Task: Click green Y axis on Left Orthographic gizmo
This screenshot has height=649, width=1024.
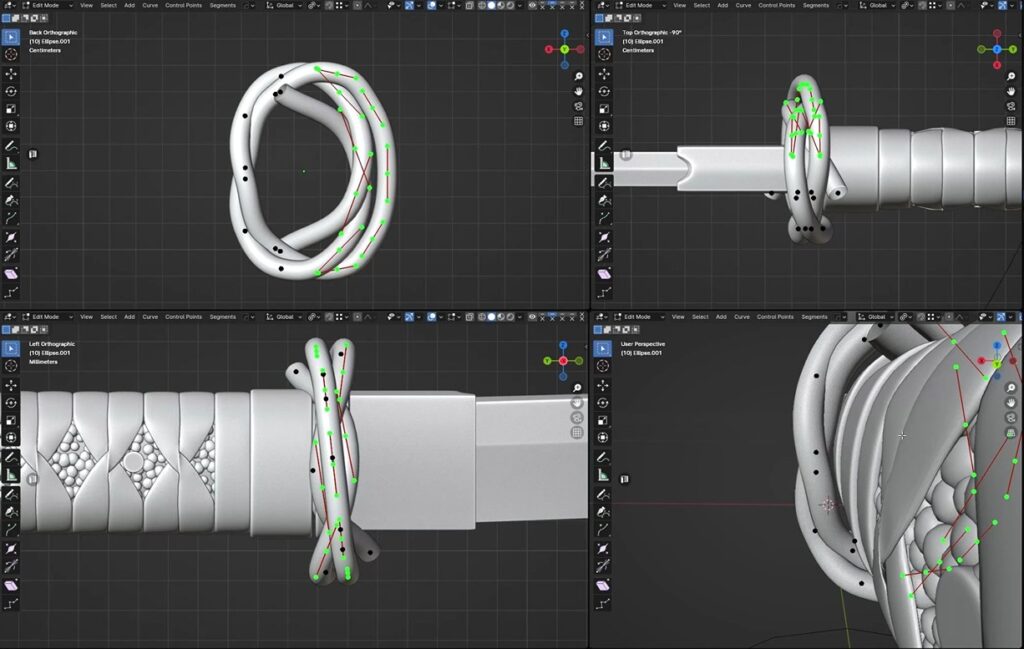Action: click(547, 360)
